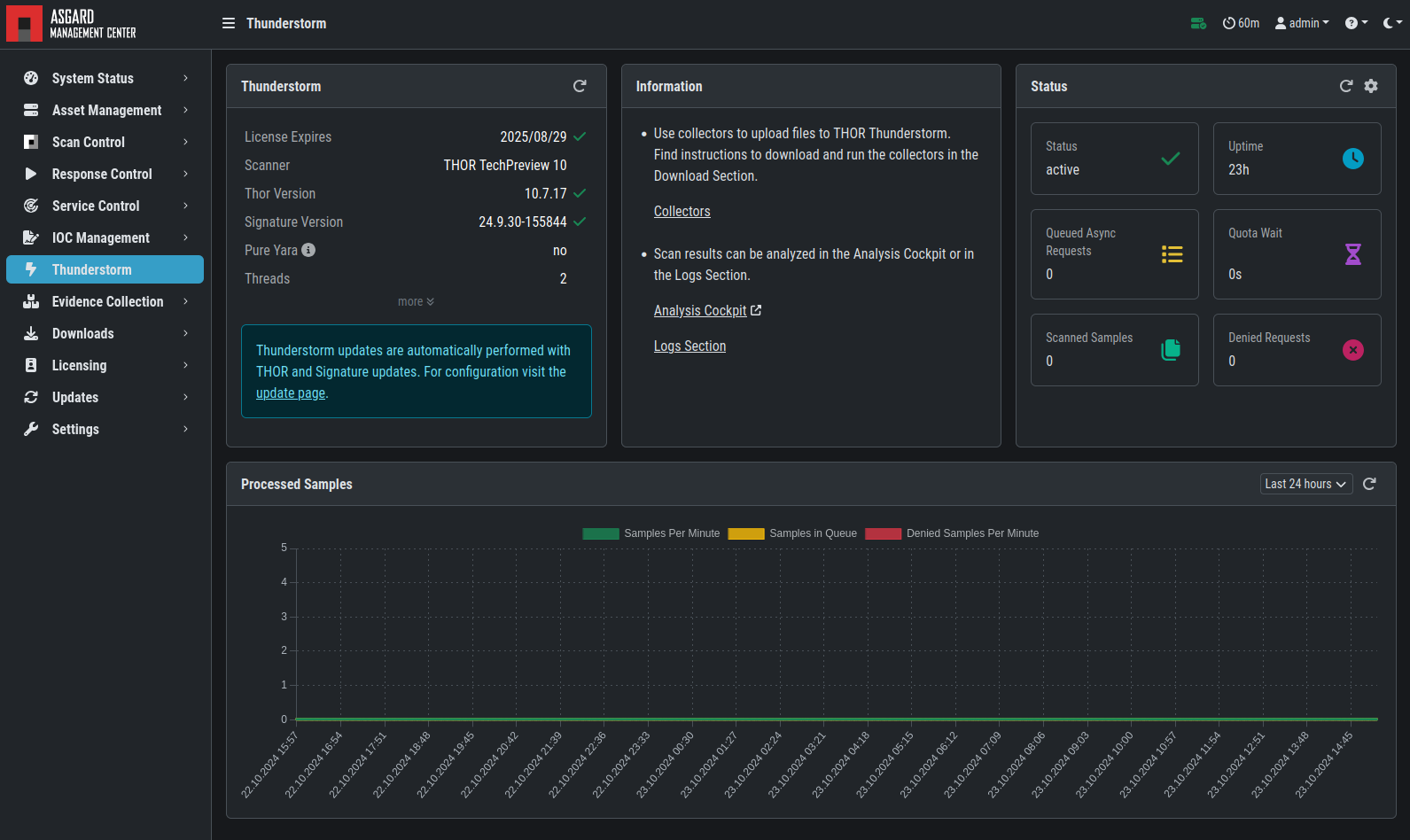
Task: Open Asset Management menu item
Action: [x=105, y=110]
